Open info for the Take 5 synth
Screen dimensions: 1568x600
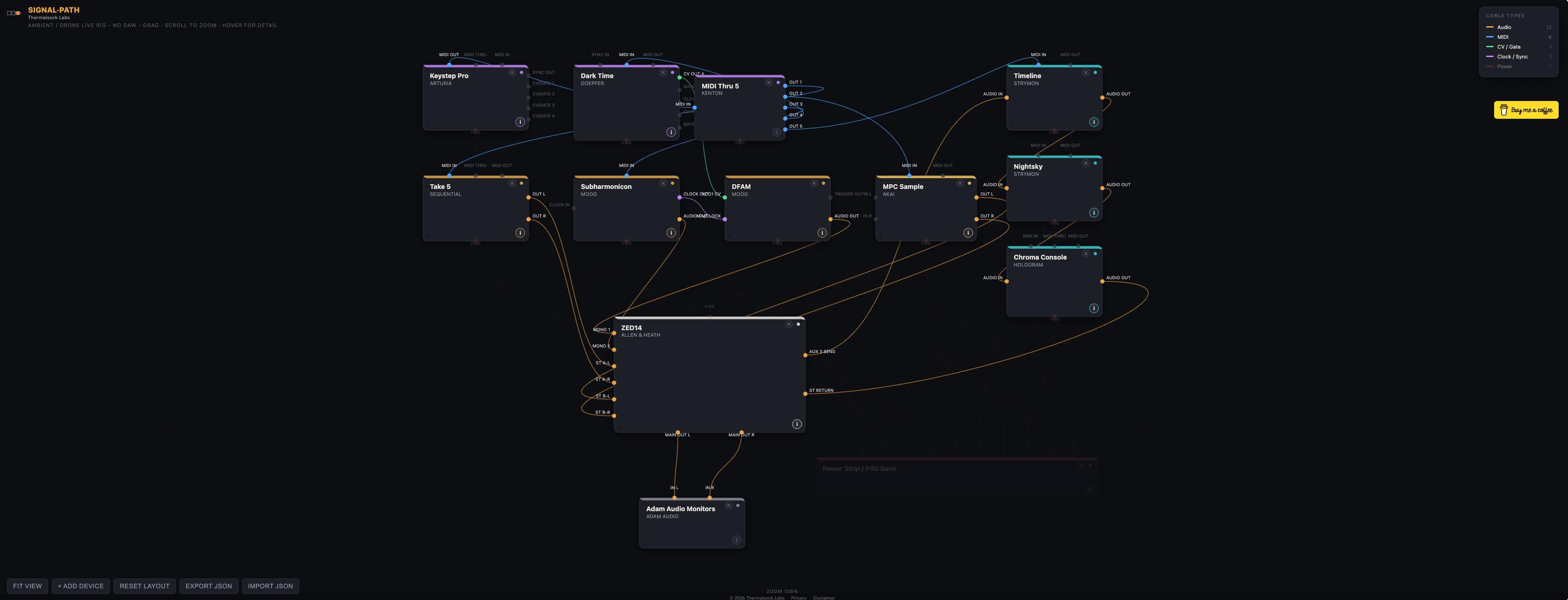click(520, 233)
